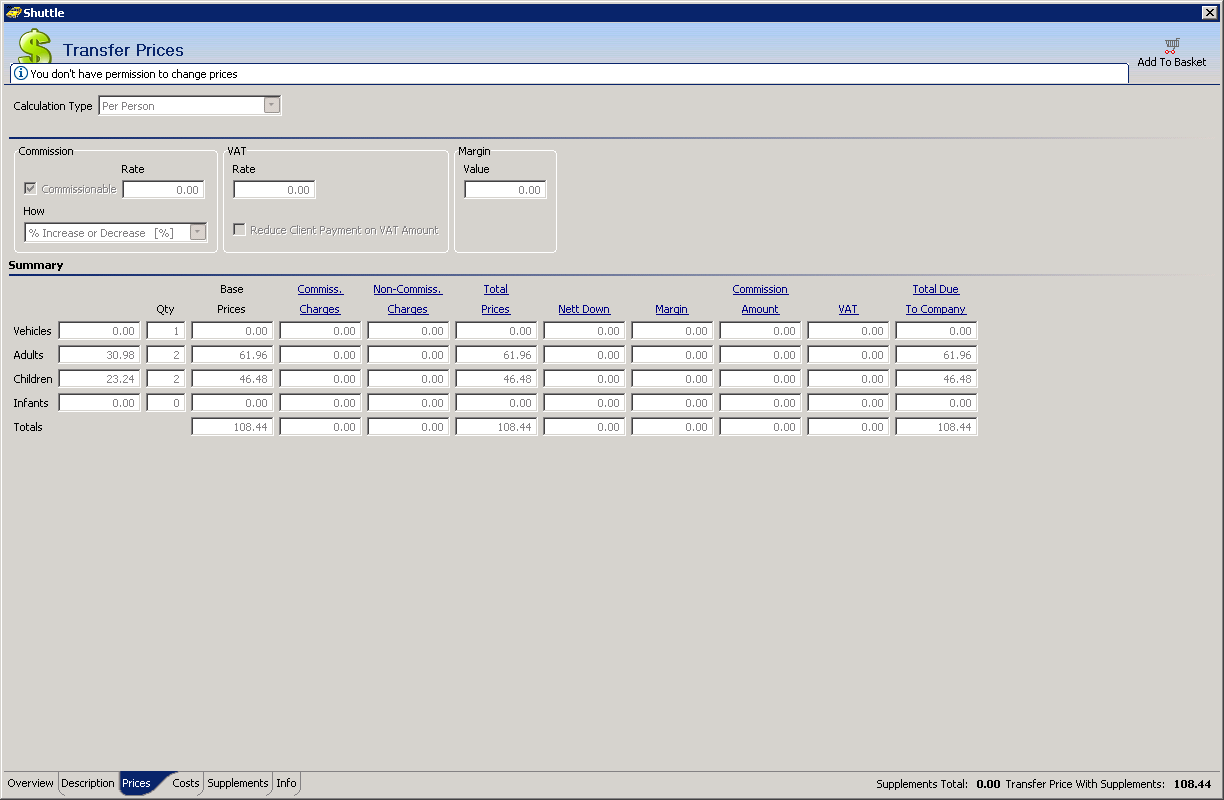Open the Calculation Type dropdown
Image resolution: width=1224 pixels, height=800 pixels.
(x=271, y=106)
